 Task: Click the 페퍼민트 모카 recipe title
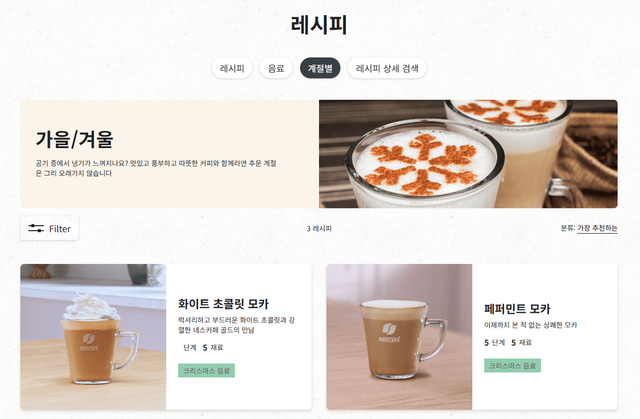tap(517, 309)
